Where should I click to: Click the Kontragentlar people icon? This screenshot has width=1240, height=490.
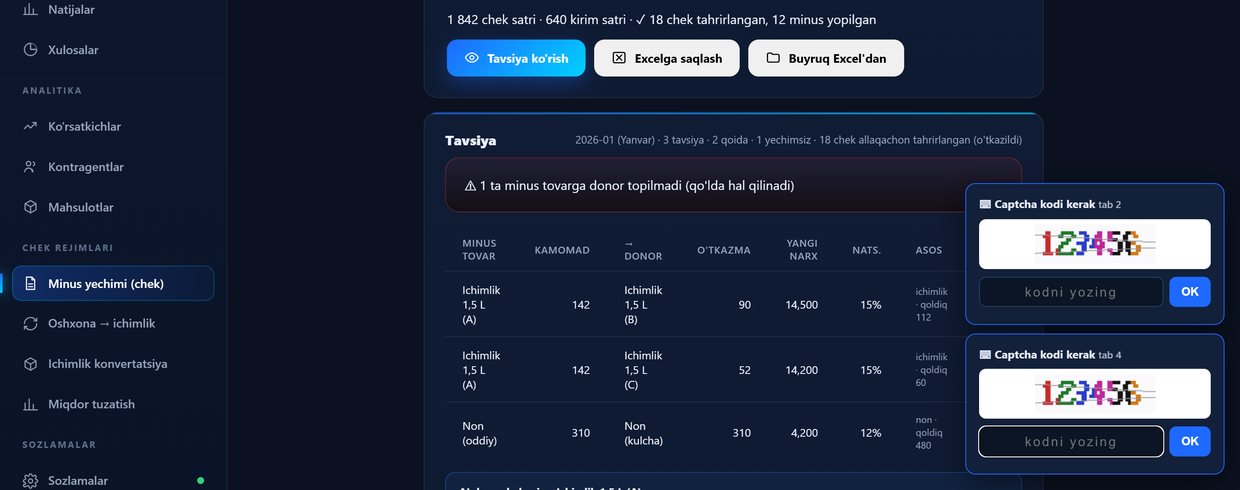30,167
